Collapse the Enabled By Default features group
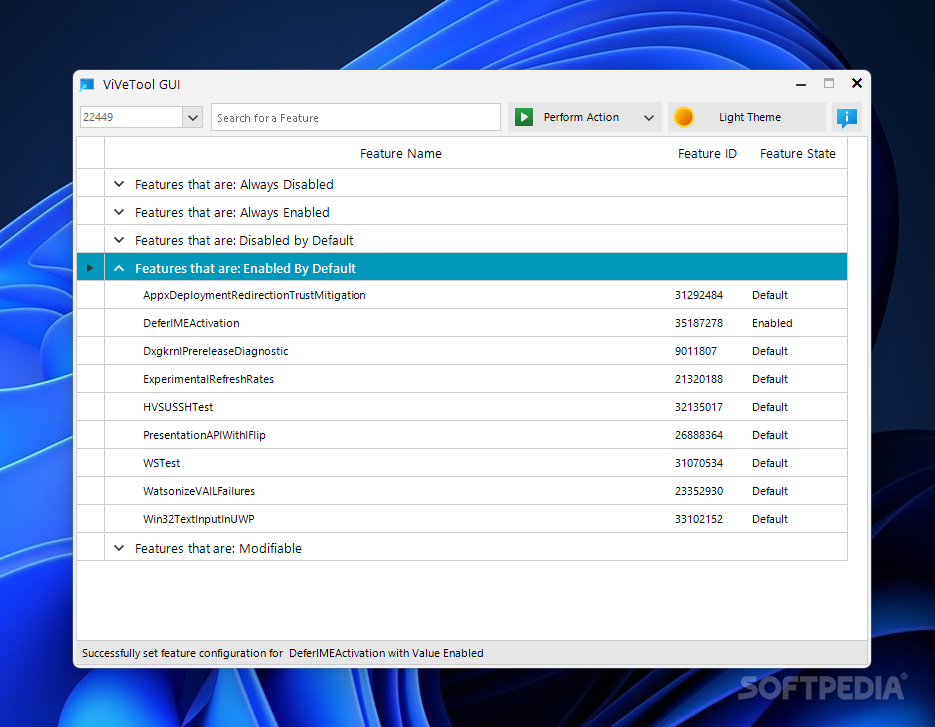The height and width of the screenshot is (727, 935). point(119,268)
